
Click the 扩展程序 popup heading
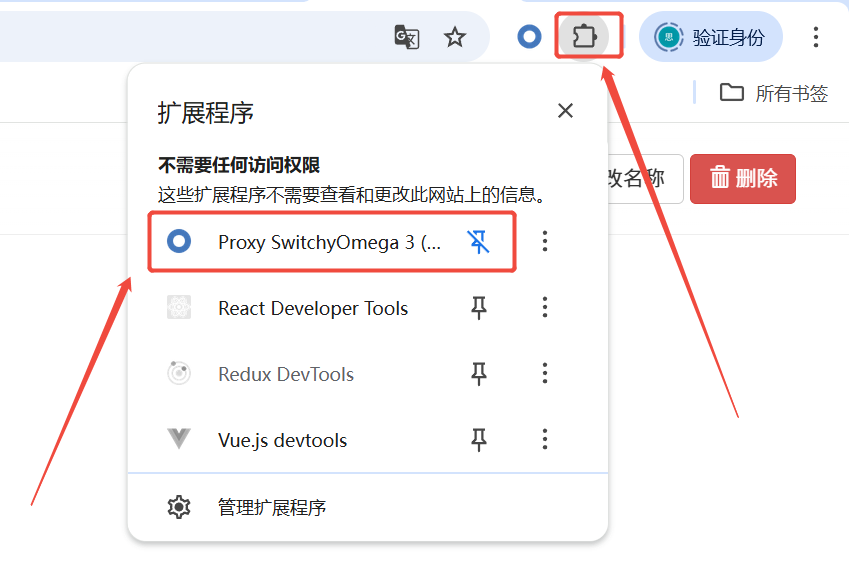click(206, 113)
